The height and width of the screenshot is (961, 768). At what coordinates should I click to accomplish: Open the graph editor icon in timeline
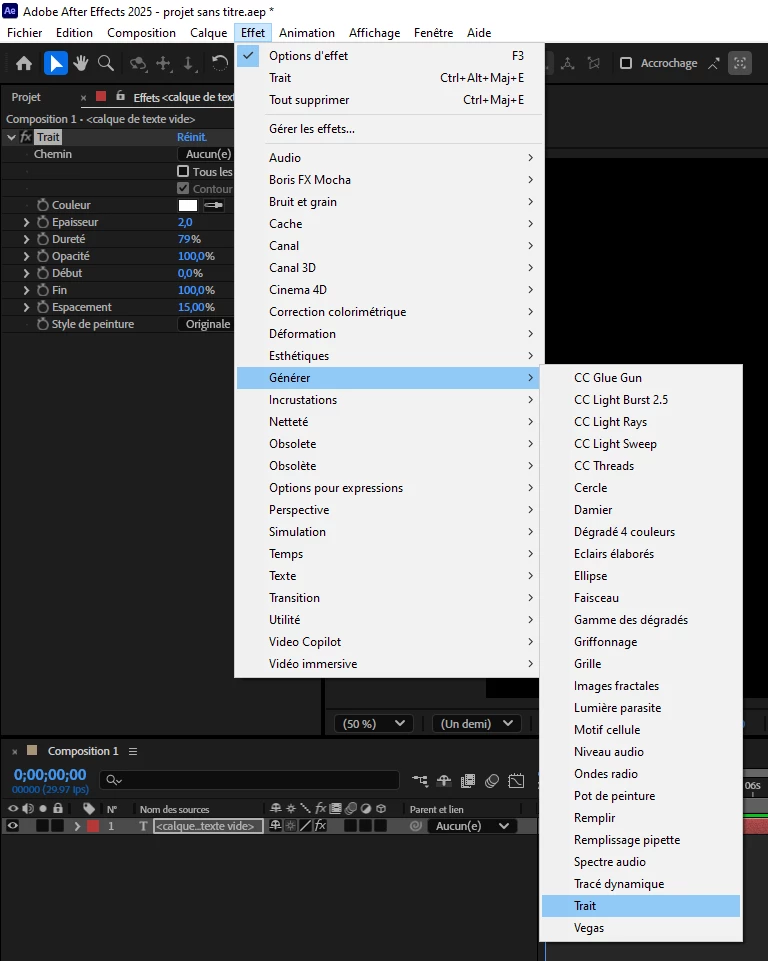516,780
